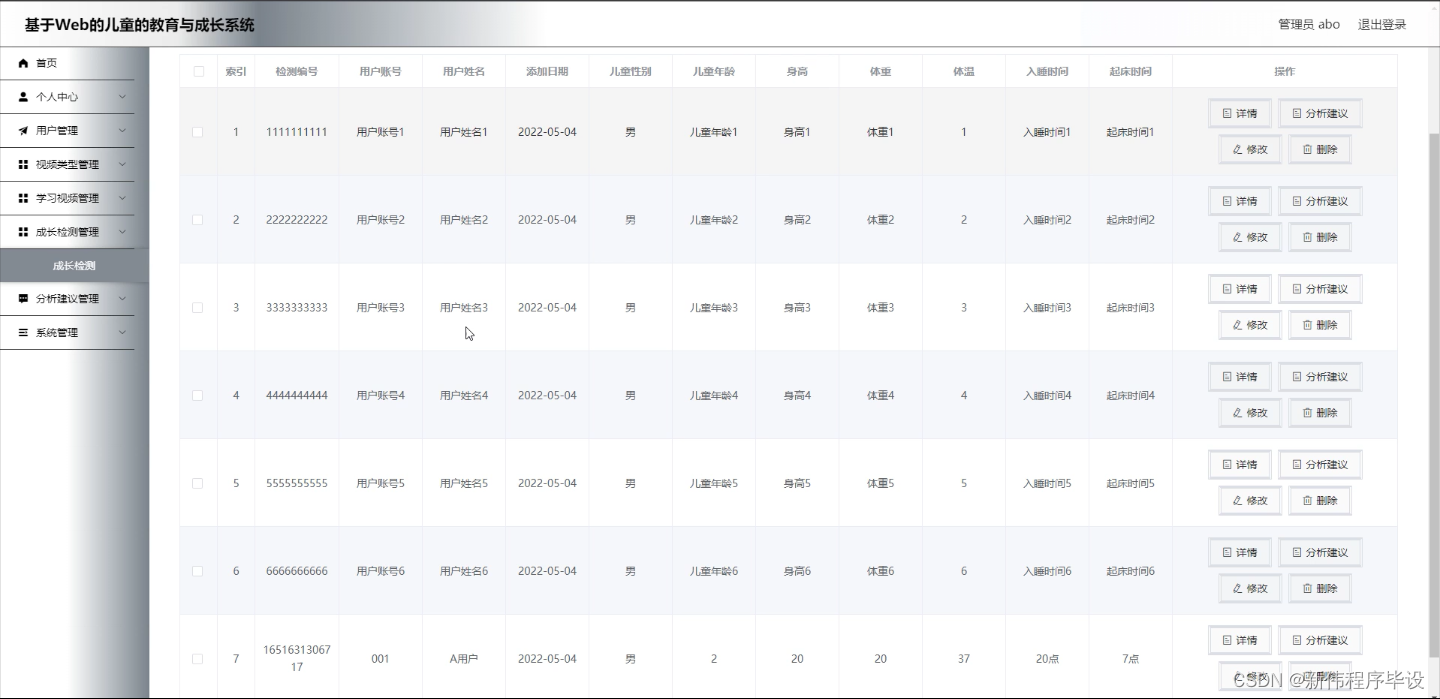Check the checkbox for row 5555555555
This screenshot has height=699, width=1440.
coord(198,483)
